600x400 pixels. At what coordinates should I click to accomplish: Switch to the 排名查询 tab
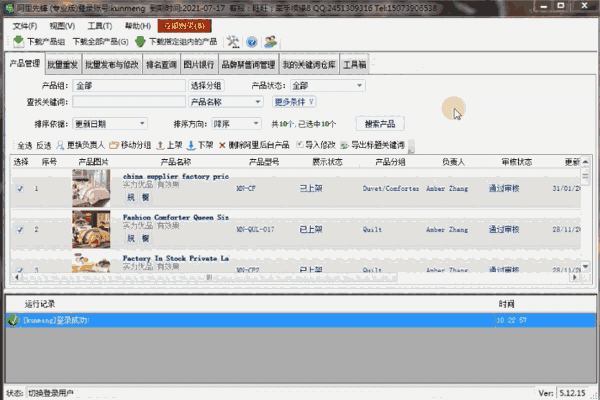pos(161,65)
